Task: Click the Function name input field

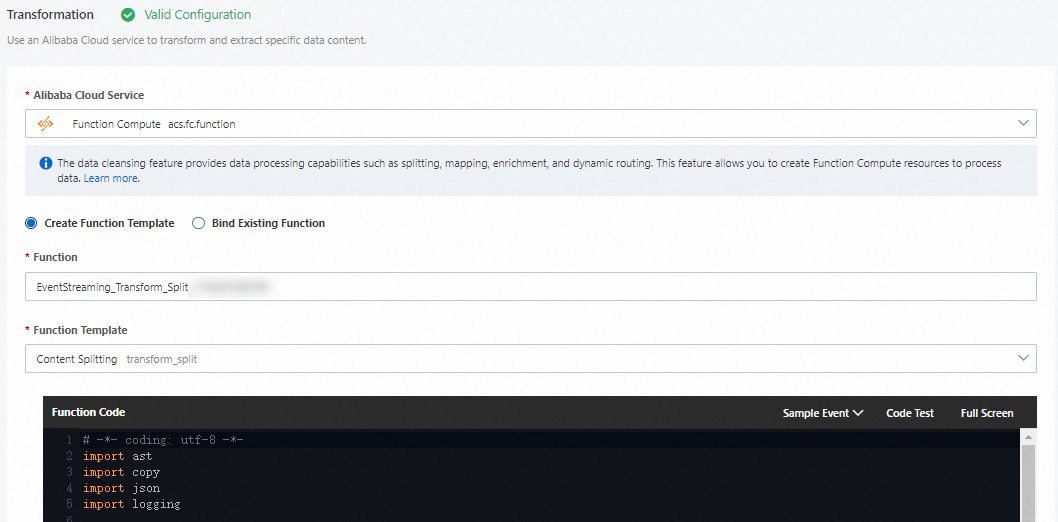Action: 530,287
